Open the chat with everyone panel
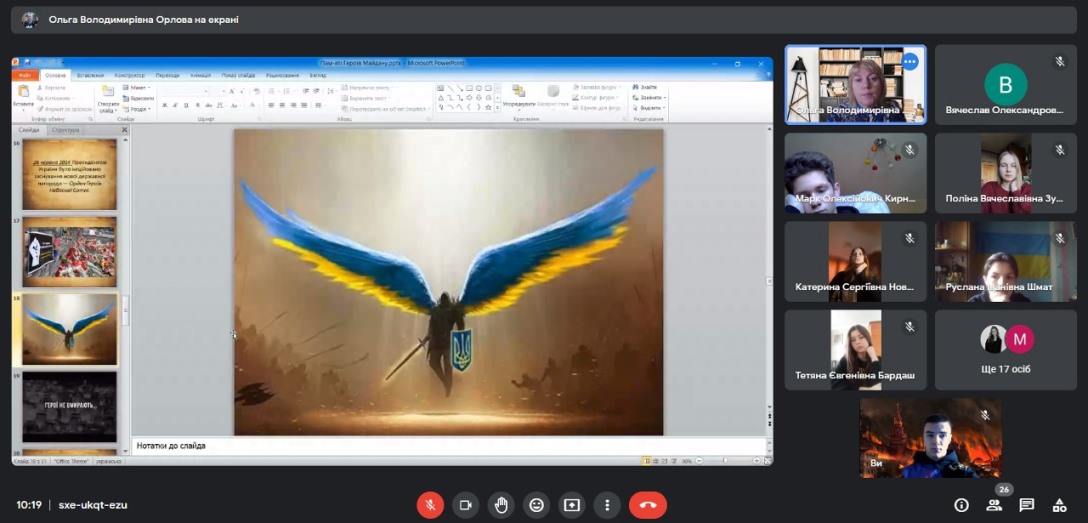The width and height of the screenshot is (1088, 523). point(1026,505)
